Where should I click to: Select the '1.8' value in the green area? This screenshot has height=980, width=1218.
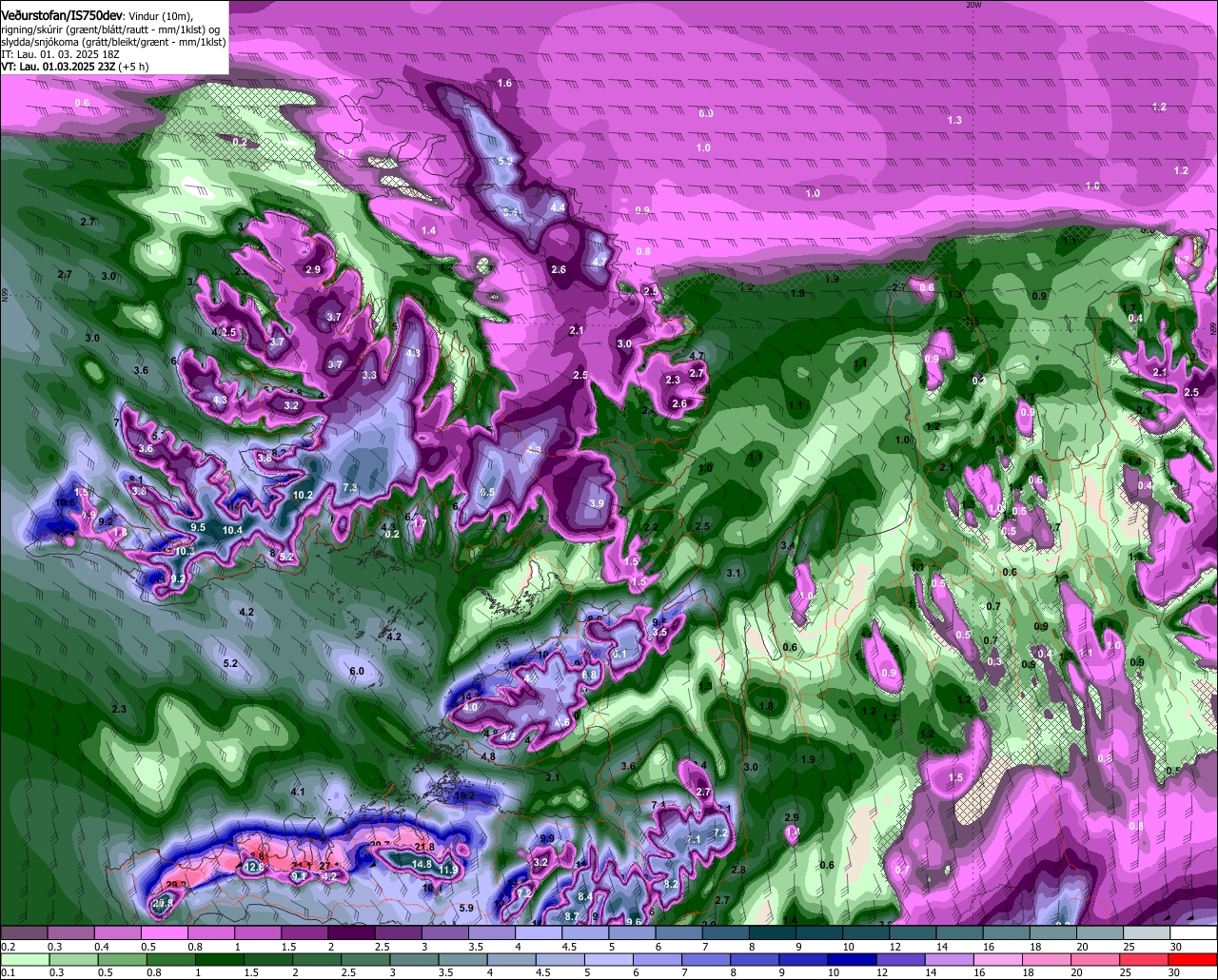766,706
